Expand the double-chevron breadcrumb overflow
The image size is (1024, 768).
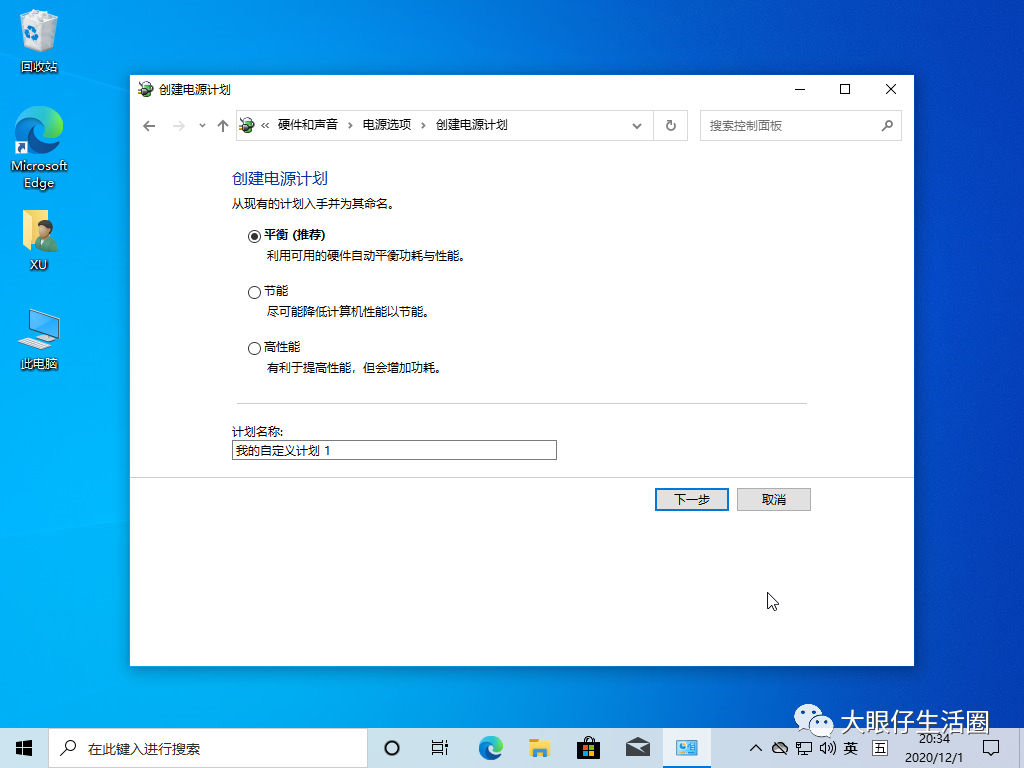(x=265, y=125)
